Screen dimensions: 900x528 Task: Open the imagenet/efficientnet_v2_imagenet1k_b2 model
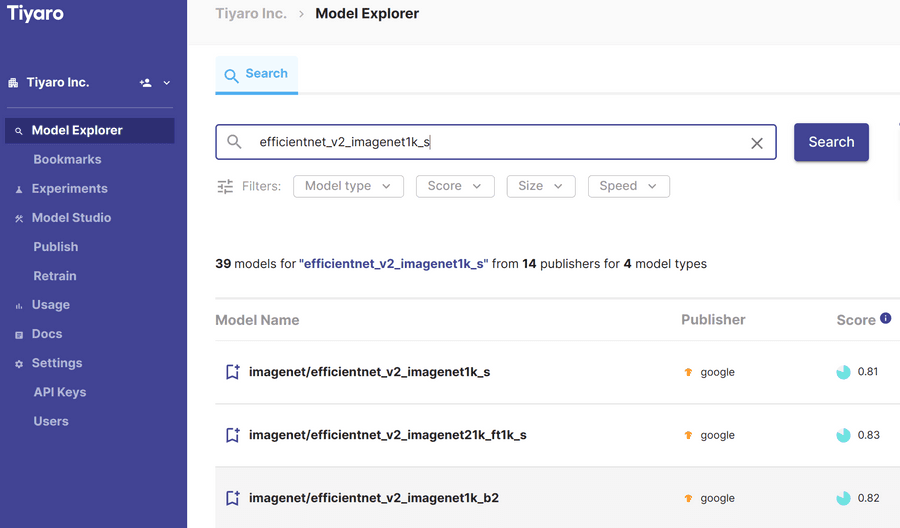tap(374, 498)
